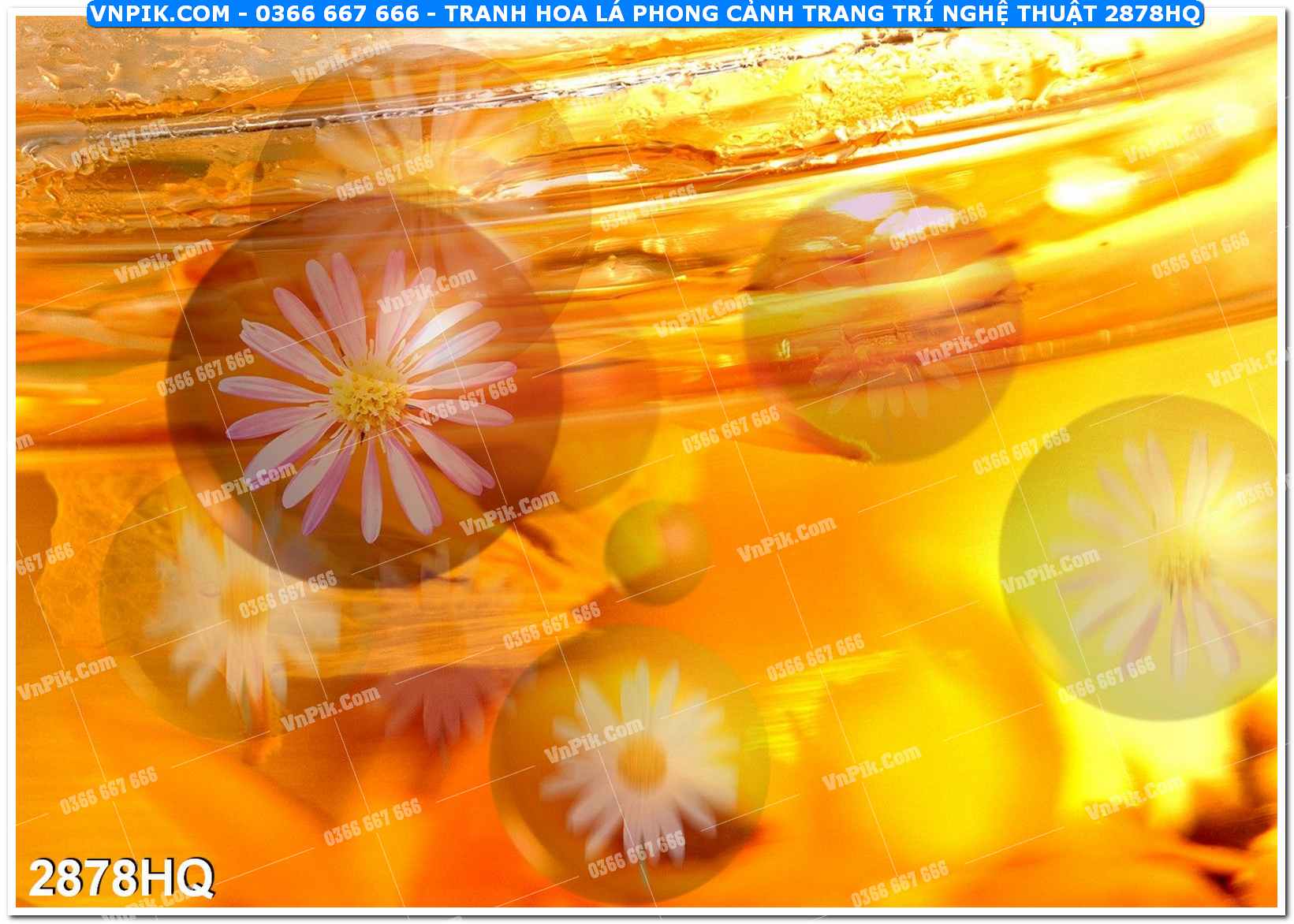Click the large white 2878HQ label at bottom-left

pyautogui.click(x=121, y=877)
